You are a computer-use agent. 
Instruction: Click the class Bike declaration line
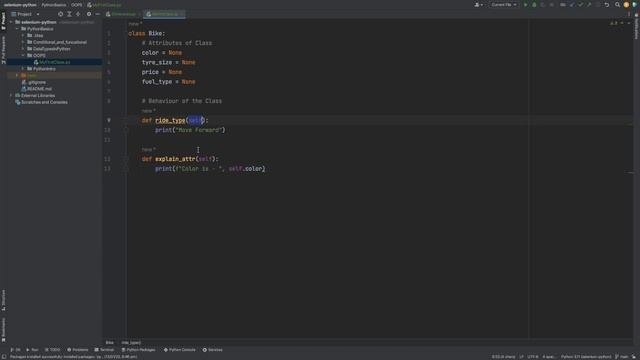click(x=147, y=33)
